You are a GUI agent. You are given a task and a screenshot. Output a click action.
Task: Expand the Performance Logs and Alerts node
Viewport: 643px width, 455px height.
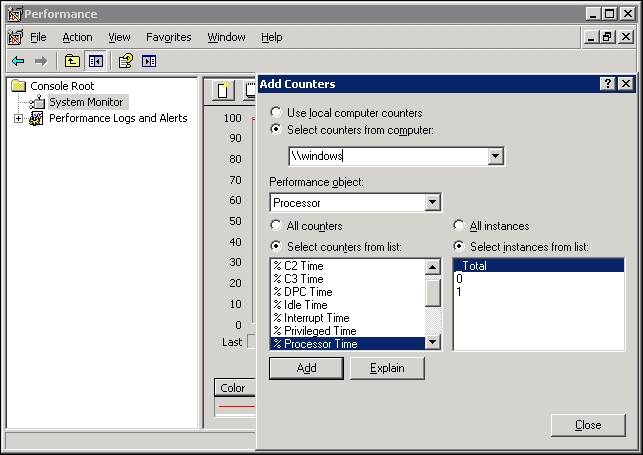coord(18,118)
